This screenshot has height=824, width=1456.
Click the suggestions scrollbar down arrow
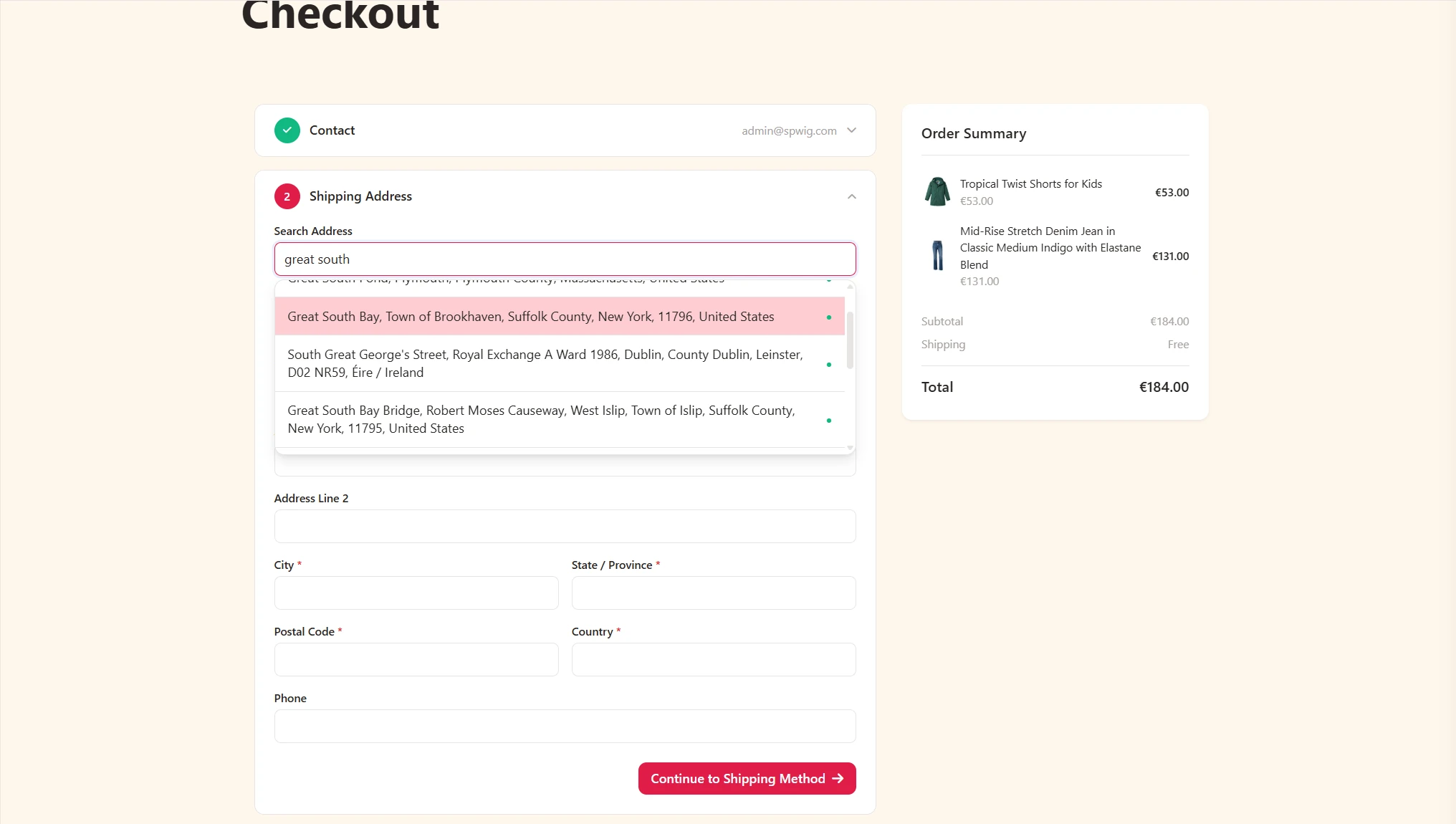point(850,447)
